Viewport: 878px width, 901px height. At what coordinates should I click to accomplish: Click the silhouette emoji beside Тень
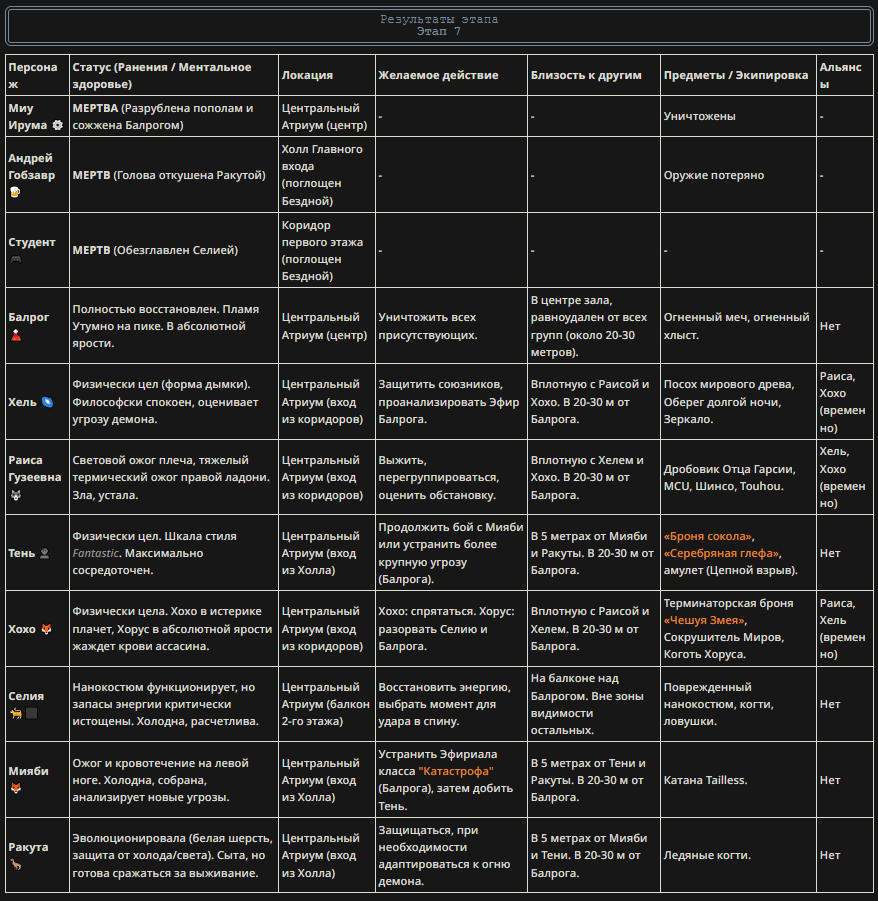44,553
